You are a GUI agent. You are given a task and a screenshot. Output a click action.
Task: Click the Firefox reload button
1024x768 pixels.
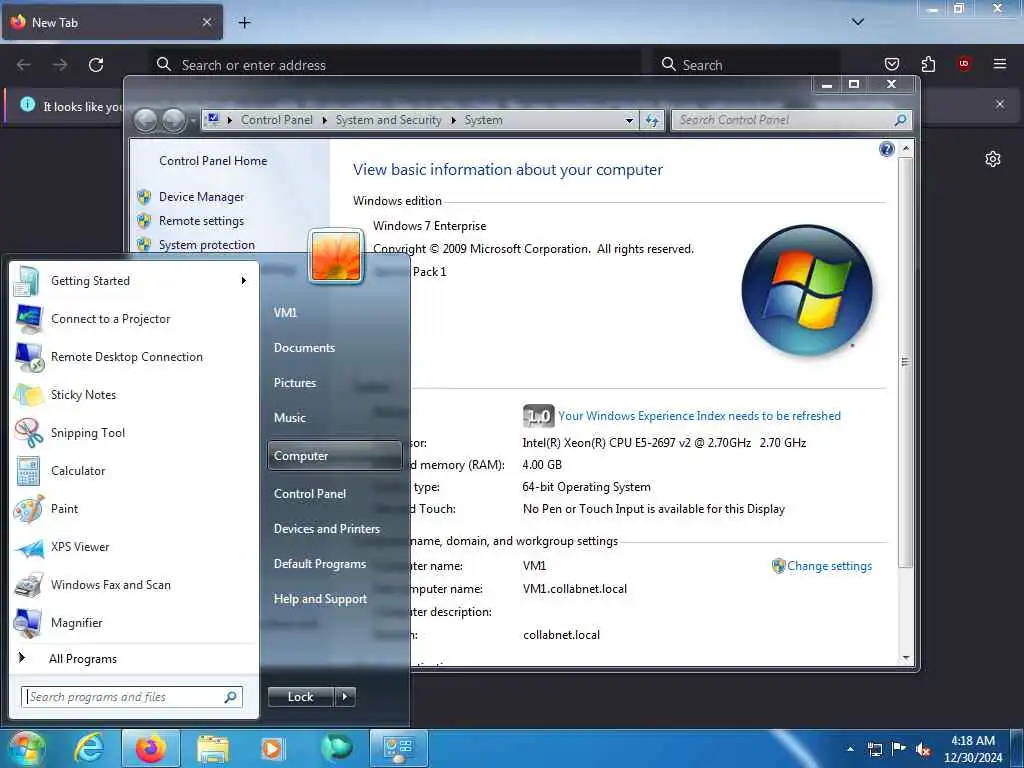click(96, 65)
